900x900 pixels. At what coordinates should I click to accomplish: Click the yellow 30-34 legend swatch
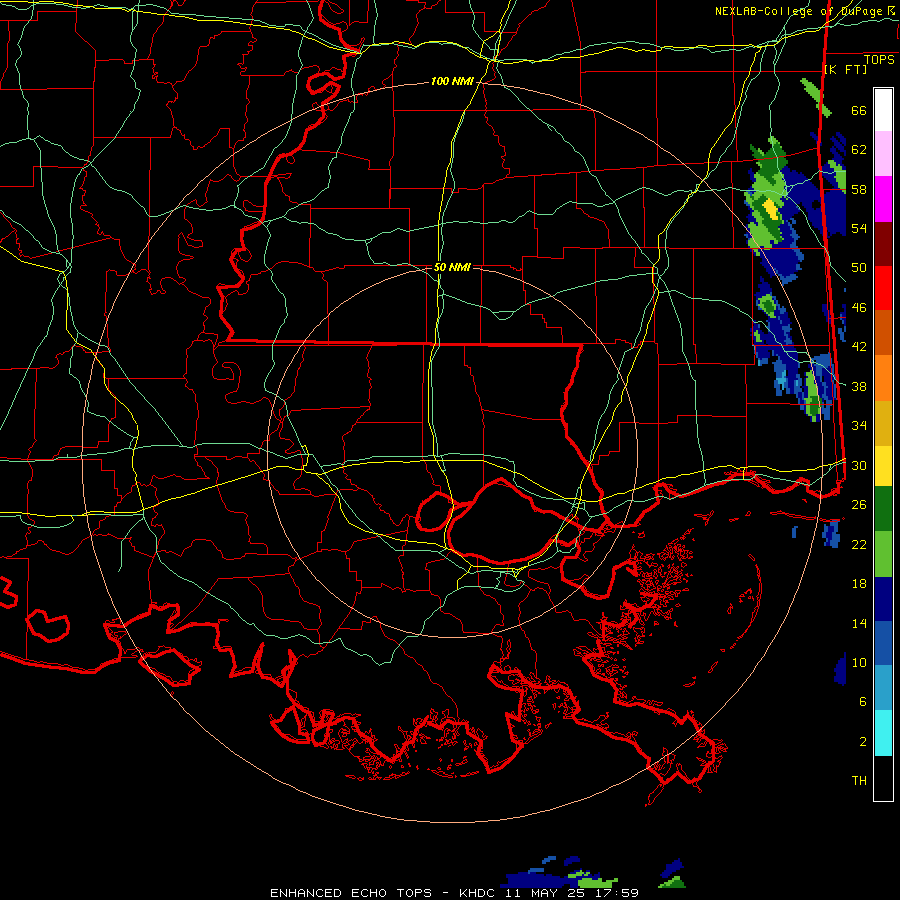pos(883,465)
